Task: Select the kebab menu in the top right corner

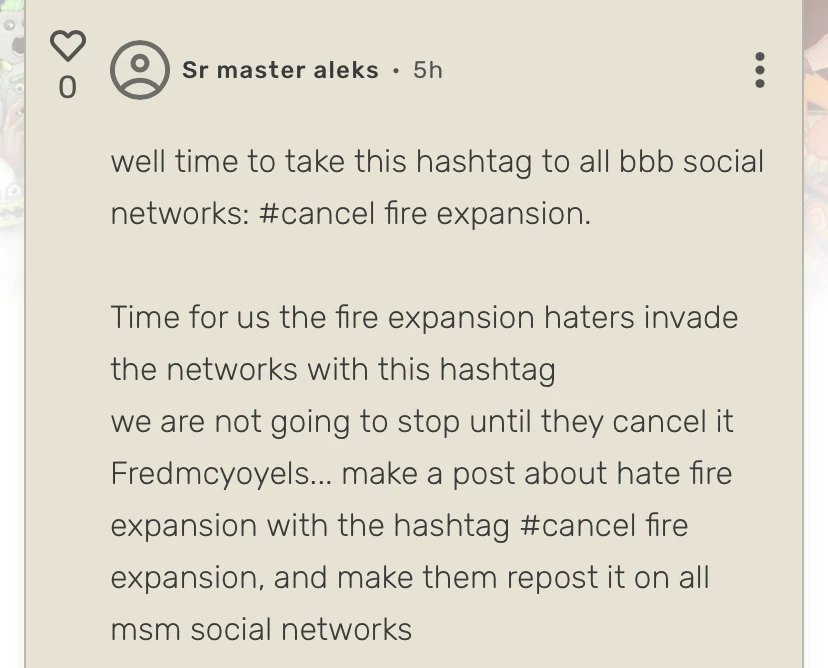Action: point(759,70)
